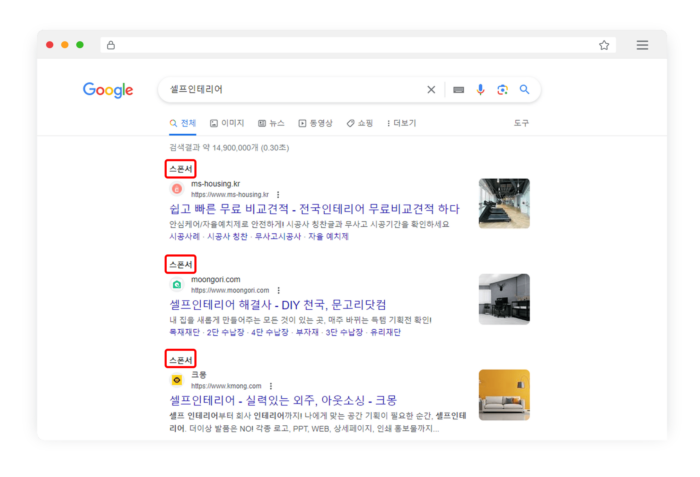Image resolution: width=700 pixels, height=477 pixels.
Task: Click the Google logo
Action: click(x=108, y=90)
